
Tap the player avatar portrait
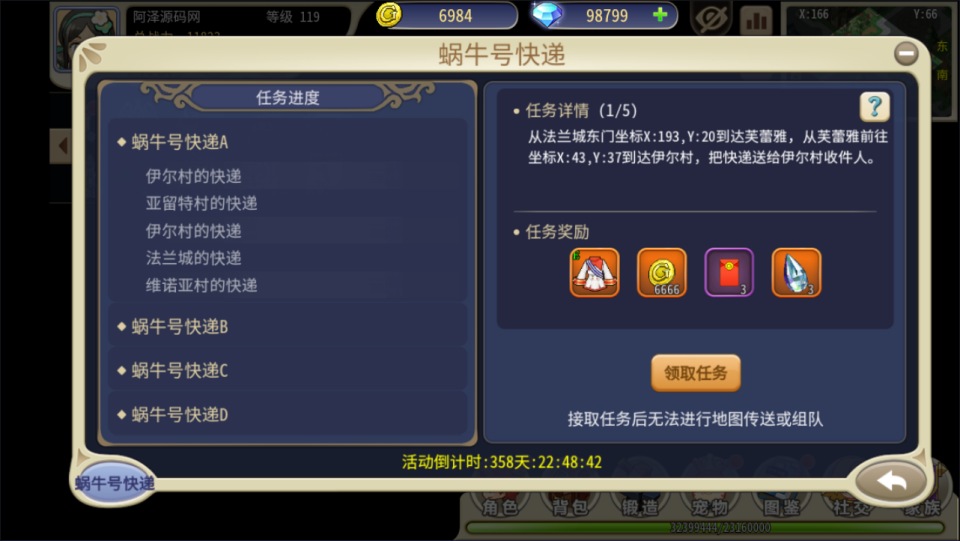(x=86, y=39)
